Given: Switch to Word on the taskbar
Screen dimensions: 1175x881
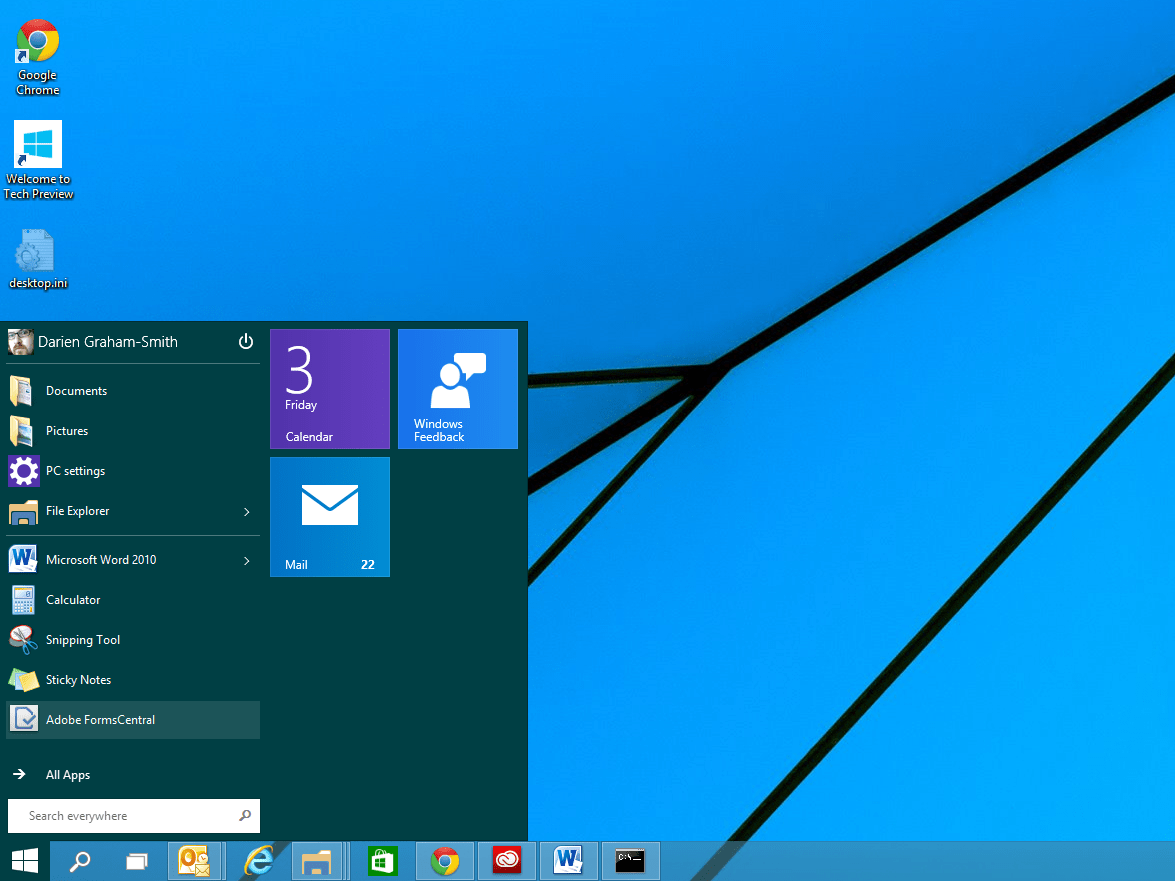Looking at the screenshot, I should (x=568, y=861).
